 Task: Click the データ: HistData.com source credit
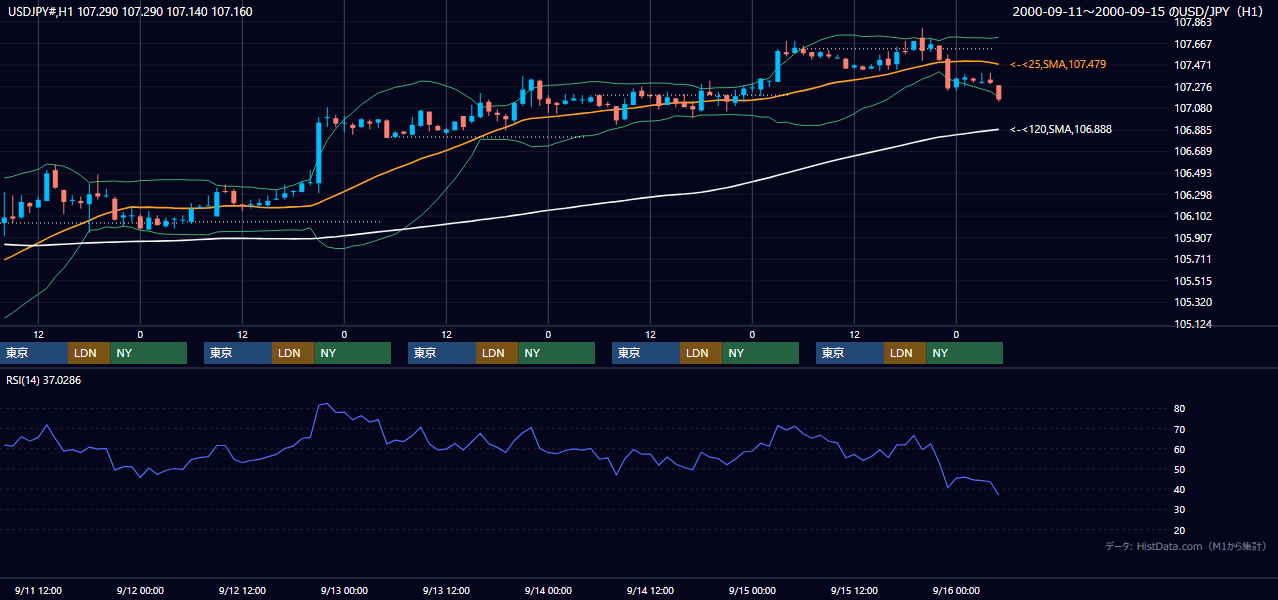pyautogui.click(x=1185, y=546)
